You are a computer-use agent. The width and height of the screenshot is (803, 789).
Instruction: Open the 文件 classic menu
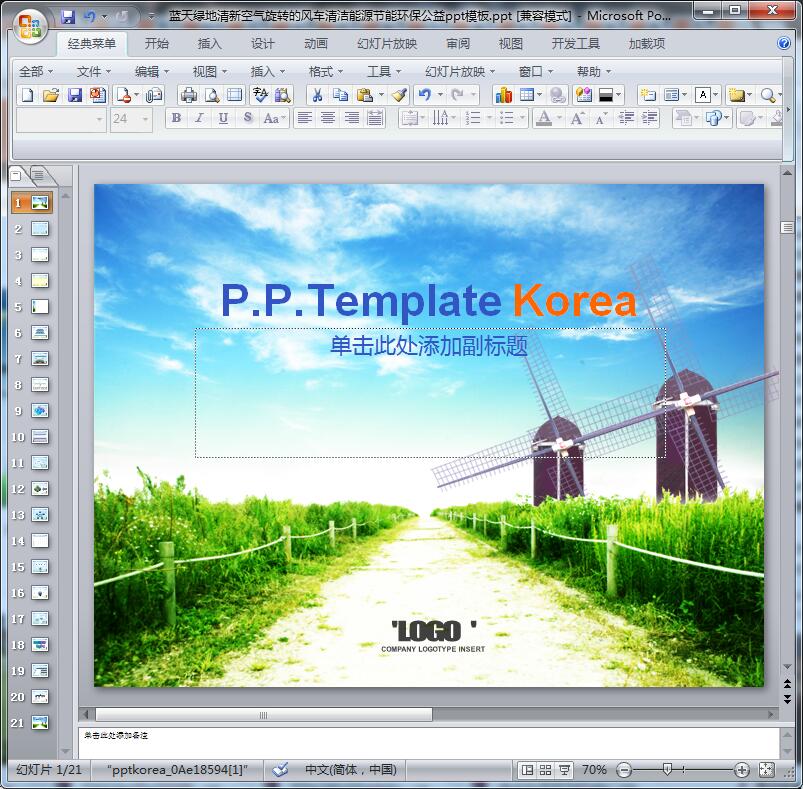click(x=93, y=72)
